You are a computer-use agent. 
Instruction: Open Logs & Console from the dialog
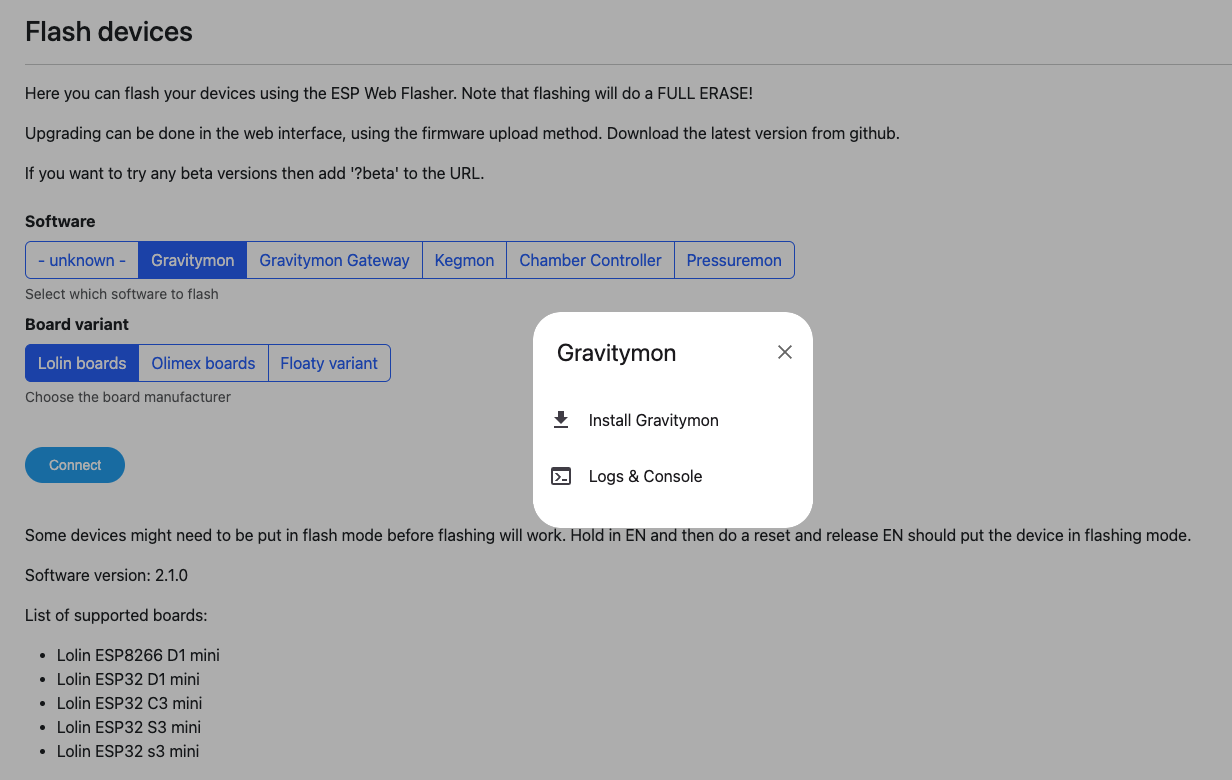(673, 476)
